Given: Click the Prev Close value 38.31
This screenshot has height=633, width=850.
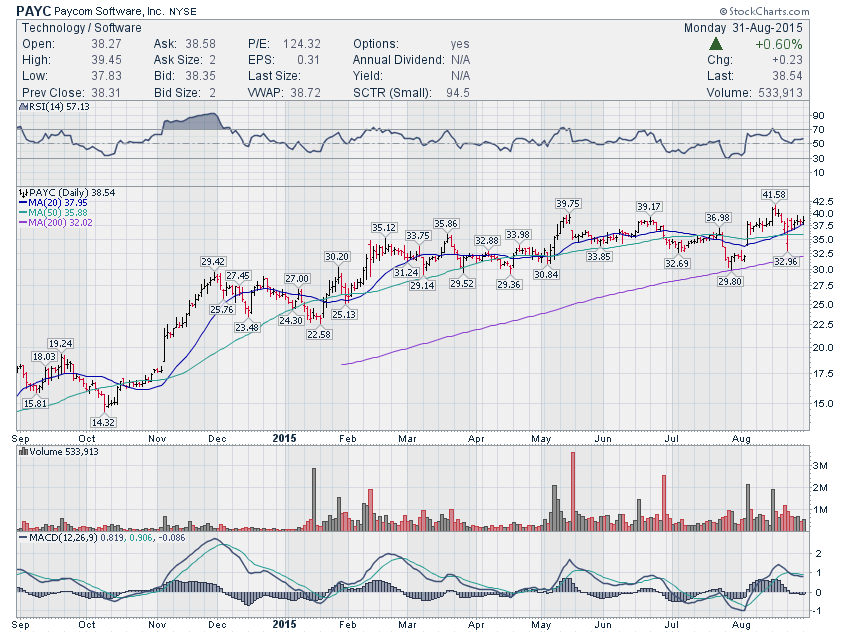Looking at the screenshot, I should [x=106, y=93].
